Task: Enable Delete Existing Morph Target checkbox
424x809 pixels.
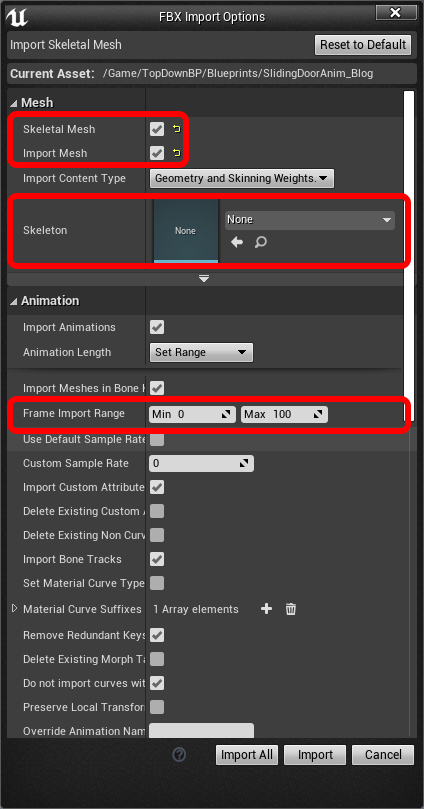Action: click(157, 659)
